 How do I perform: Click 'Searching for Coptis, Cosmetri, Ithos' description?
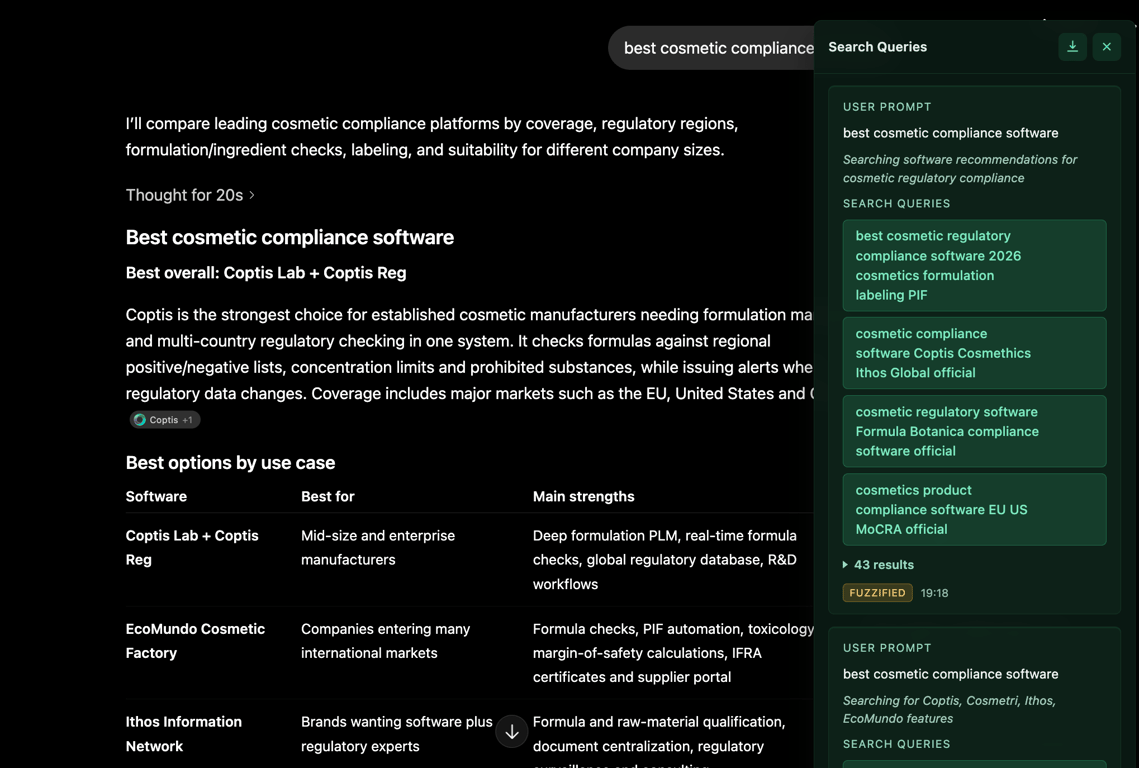[949, 709]
